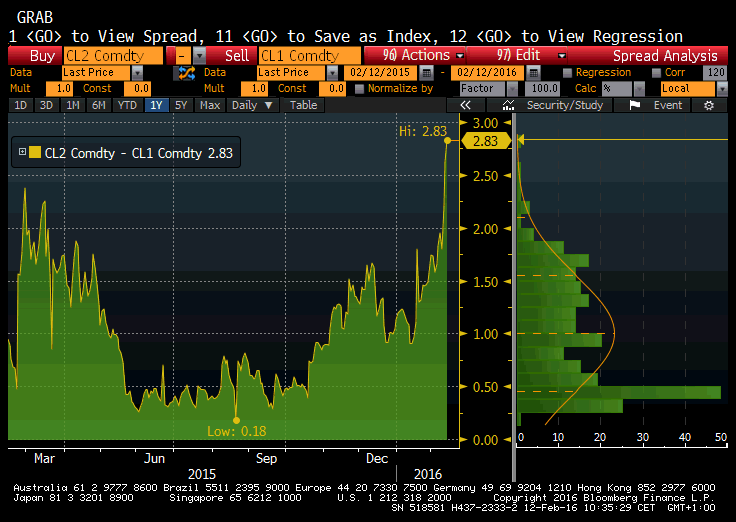Click the start date field 02/12/2015
This screenshot has width=736, height=522.
pos(380,73)
